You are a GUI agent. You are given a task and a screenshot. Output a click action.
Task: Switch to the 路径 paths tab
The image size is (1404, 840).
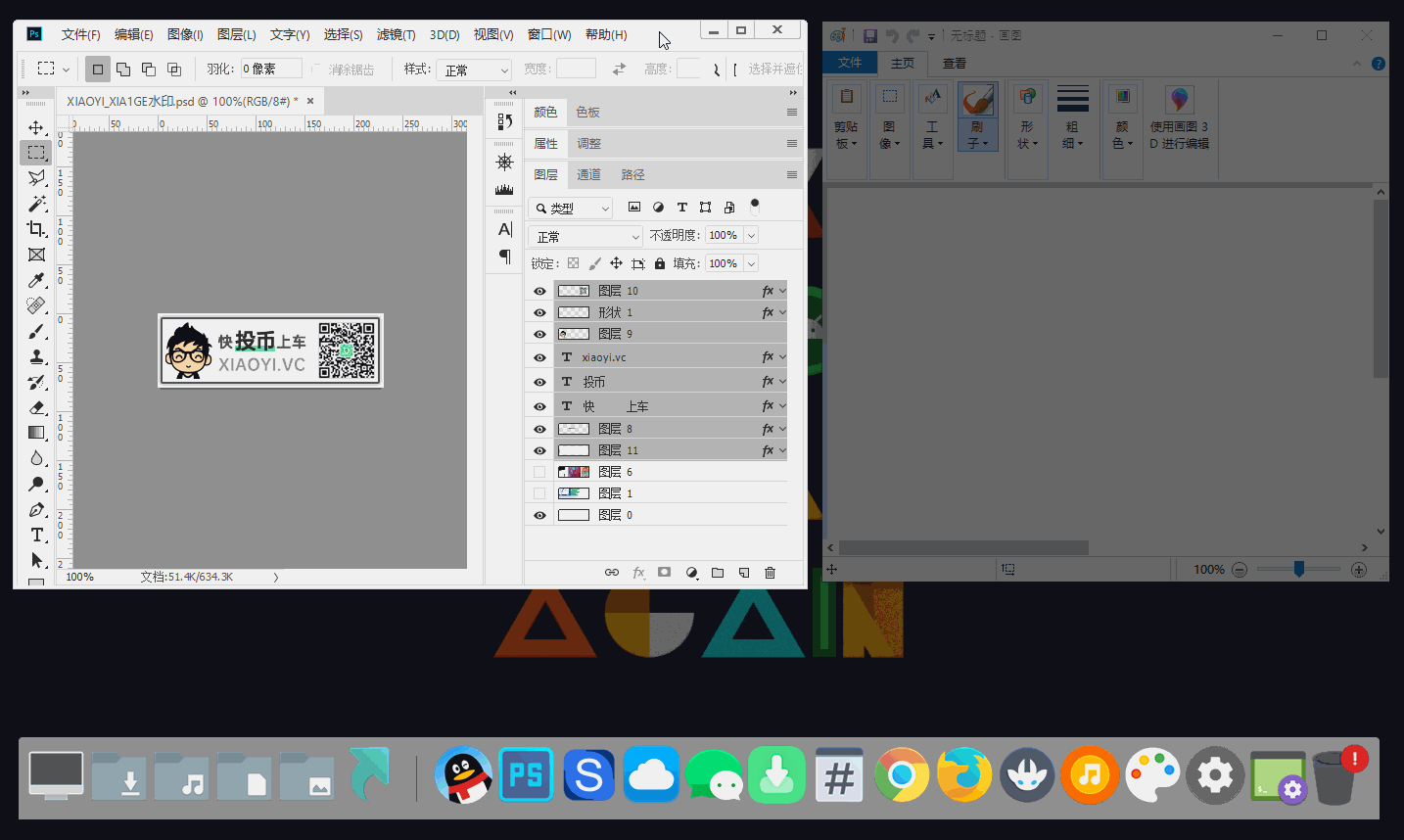pos(632,174)
